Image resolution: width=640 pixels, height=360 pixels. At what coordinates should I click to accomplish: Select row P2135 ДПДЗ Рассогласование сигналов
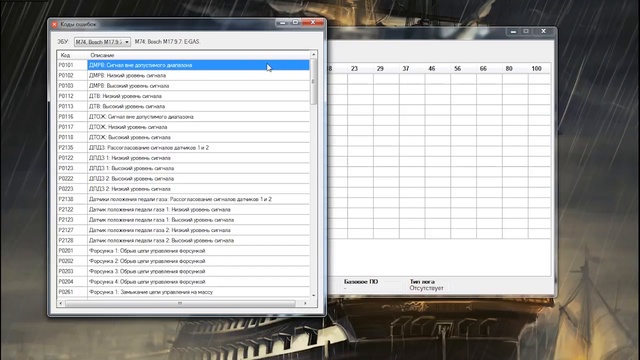click(183, 147)
